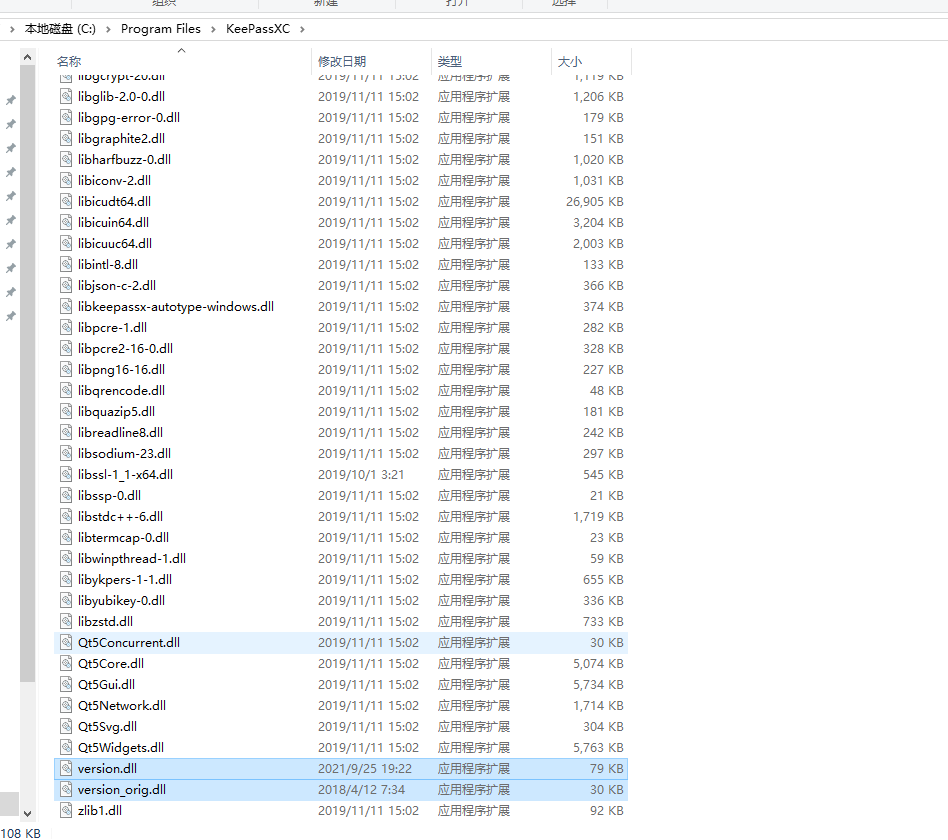
Task: Click the version.dll file icon
Action: pos(66,769)
